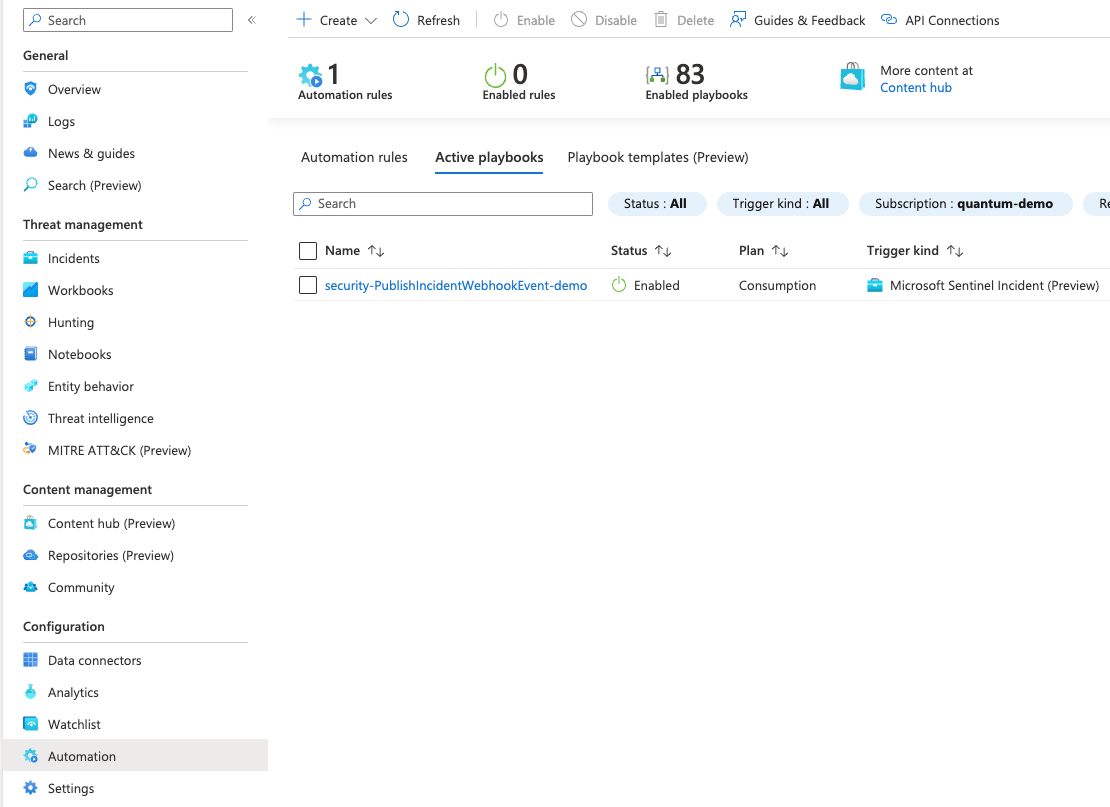Screen dimensions: 1110x807
Task: Open the Status : All filter
Action: [656, 204]
